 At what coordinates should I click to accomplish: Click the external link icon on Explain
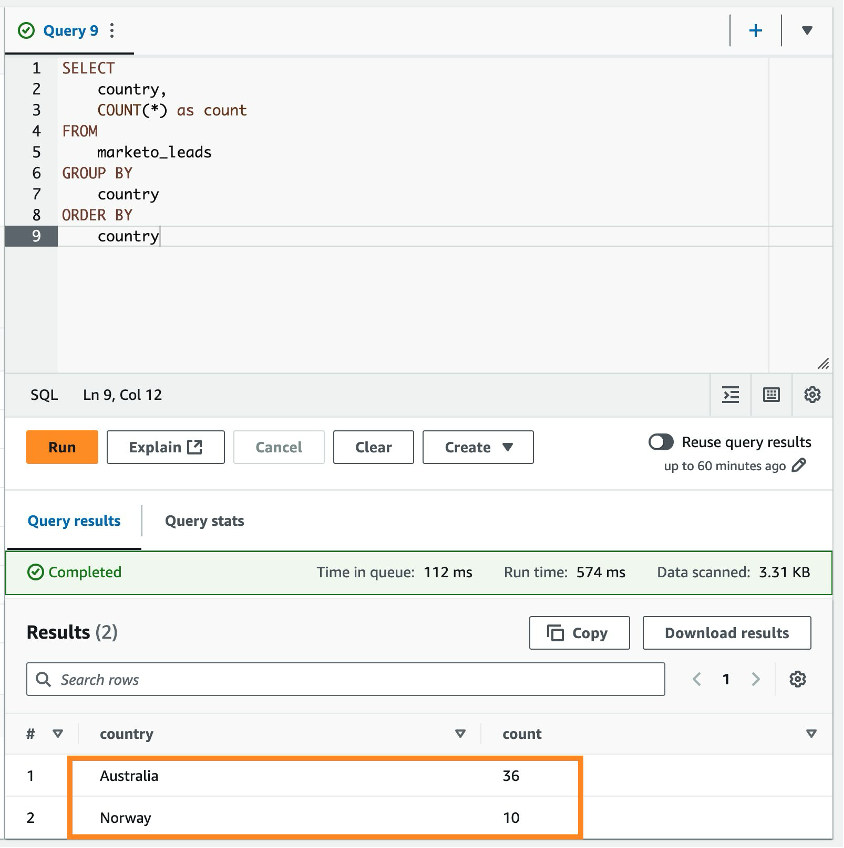tap(195, 447)
